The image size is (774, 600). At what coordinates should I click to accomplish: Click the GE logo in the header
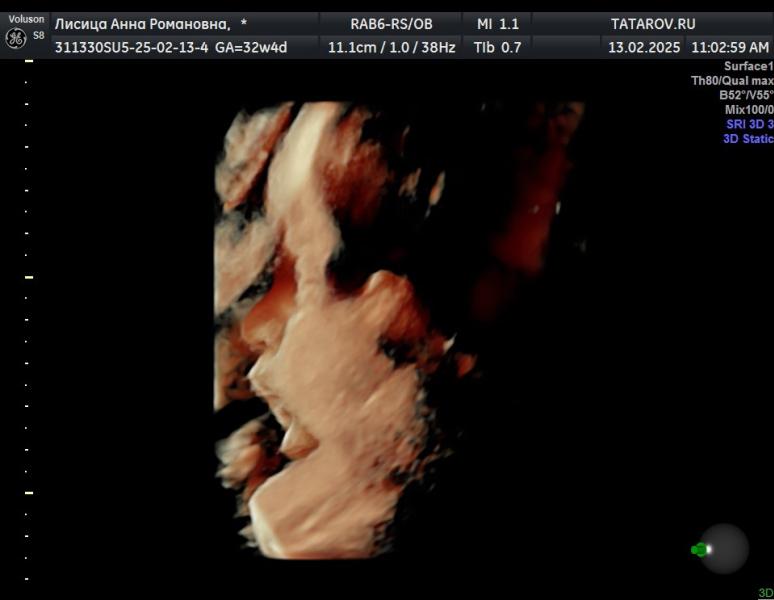[x=16, y=38]
